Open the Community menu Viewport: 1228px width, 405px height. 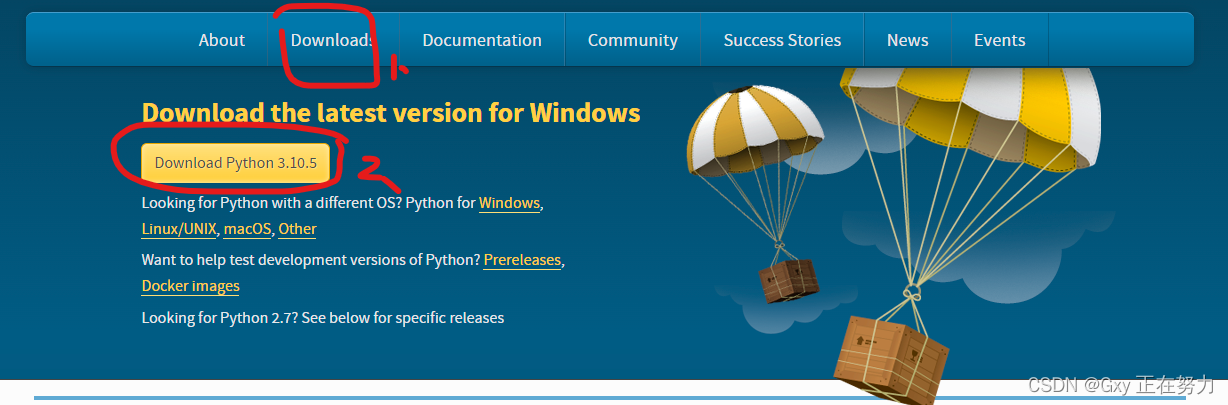coord(633,40)
